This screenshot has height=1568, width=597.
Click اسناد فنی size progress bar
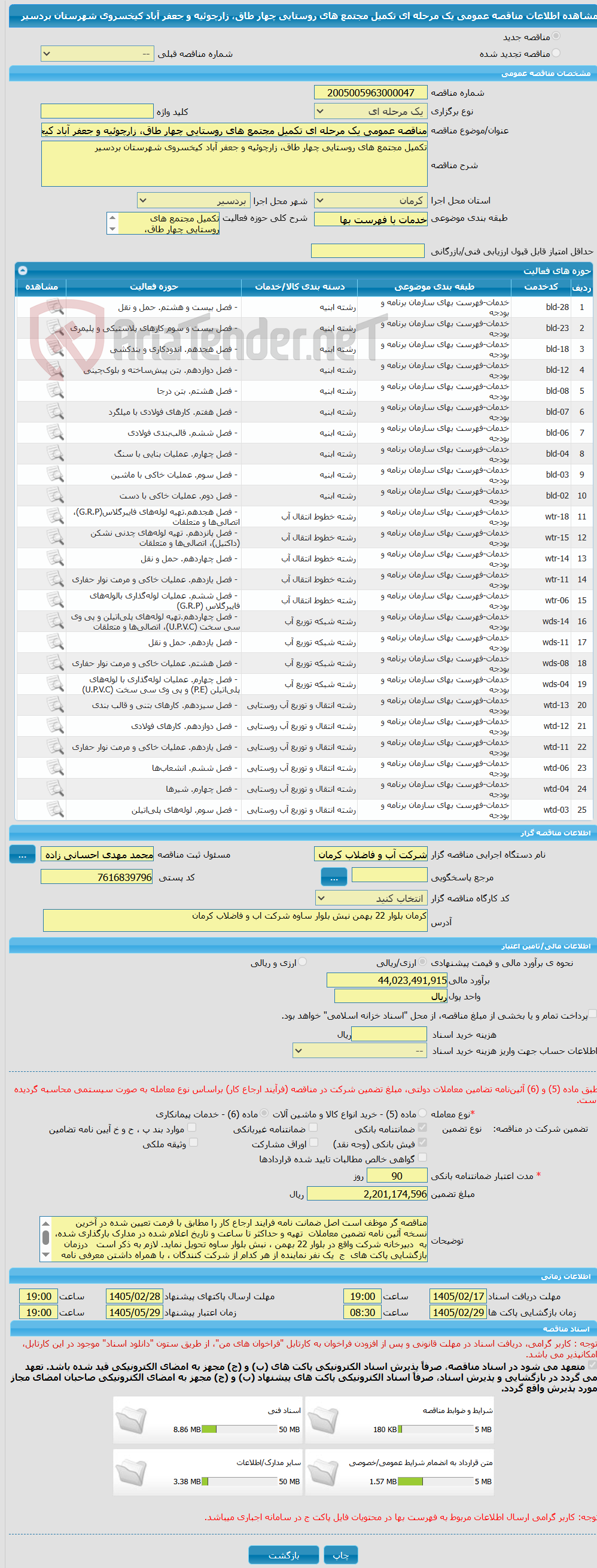pos(239,1429)
